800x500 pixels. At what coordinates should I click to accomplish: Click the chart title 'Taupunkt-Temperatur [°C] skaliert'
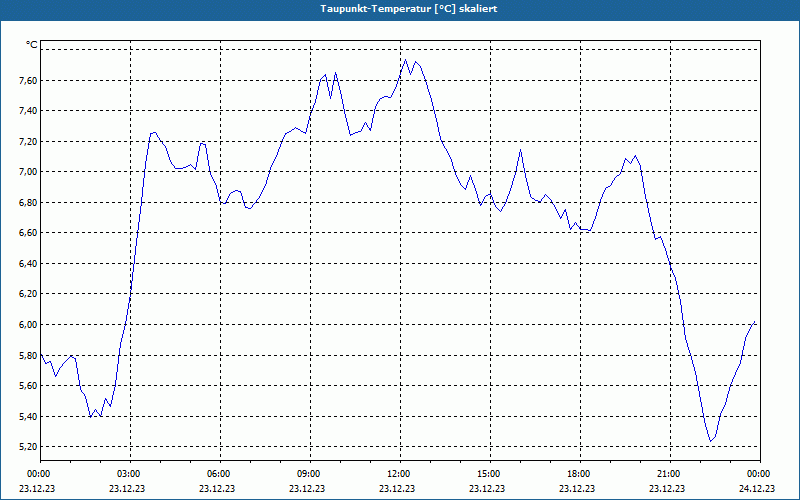pos(409,9)
